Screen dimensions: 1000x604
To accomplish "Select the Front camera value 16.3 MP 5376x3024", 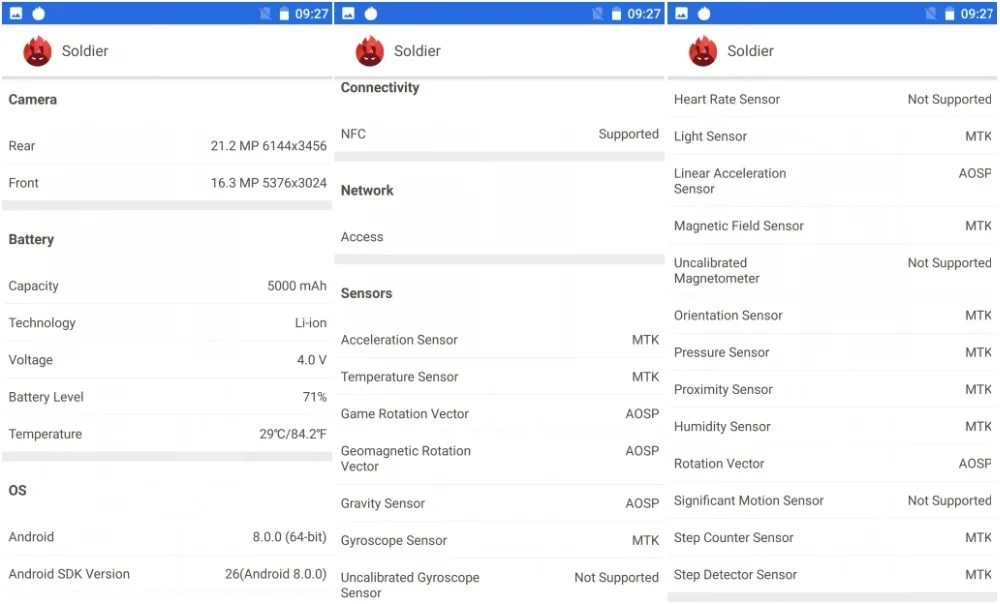I will (268, 183).
